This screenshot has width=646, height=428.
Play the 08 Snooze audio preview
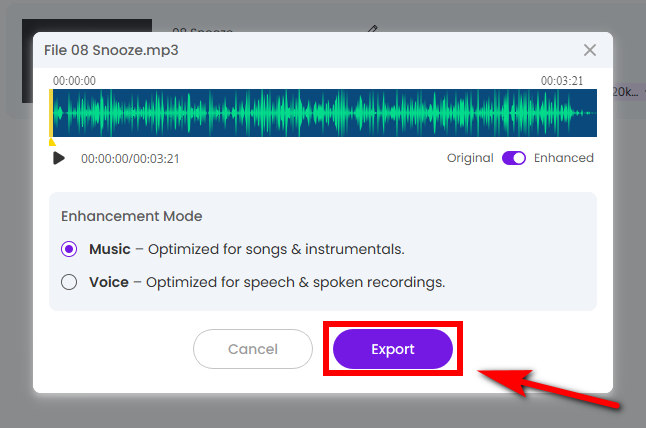click(x=59, y=158)
